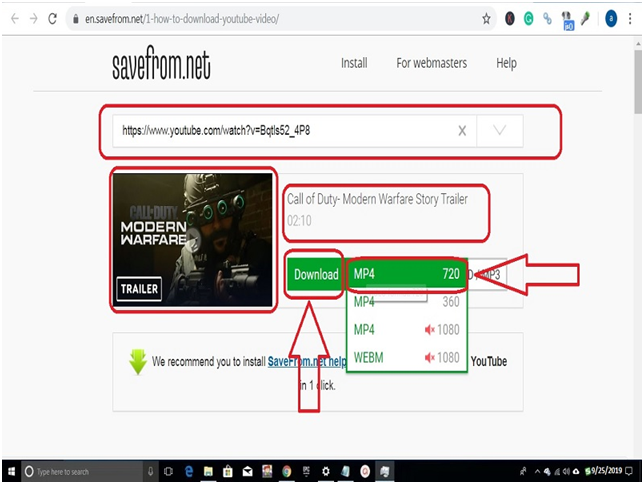
Task: Click the savefrom.net logo
Action: (x=161, y=65)
